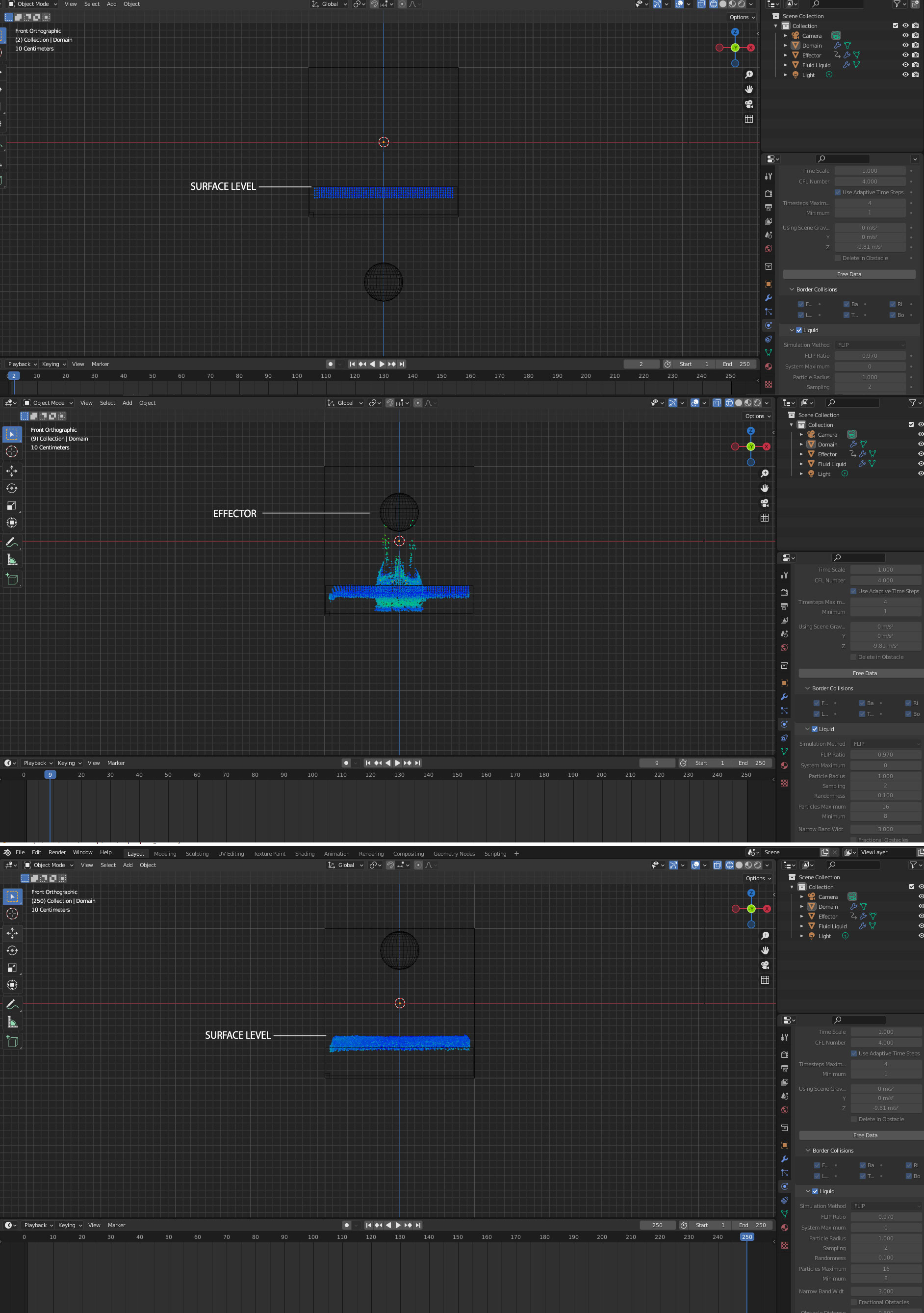Switch to the Sculpting workspace tab
This screenshot has width=924, height=1313.
click(x=197, y=854)
